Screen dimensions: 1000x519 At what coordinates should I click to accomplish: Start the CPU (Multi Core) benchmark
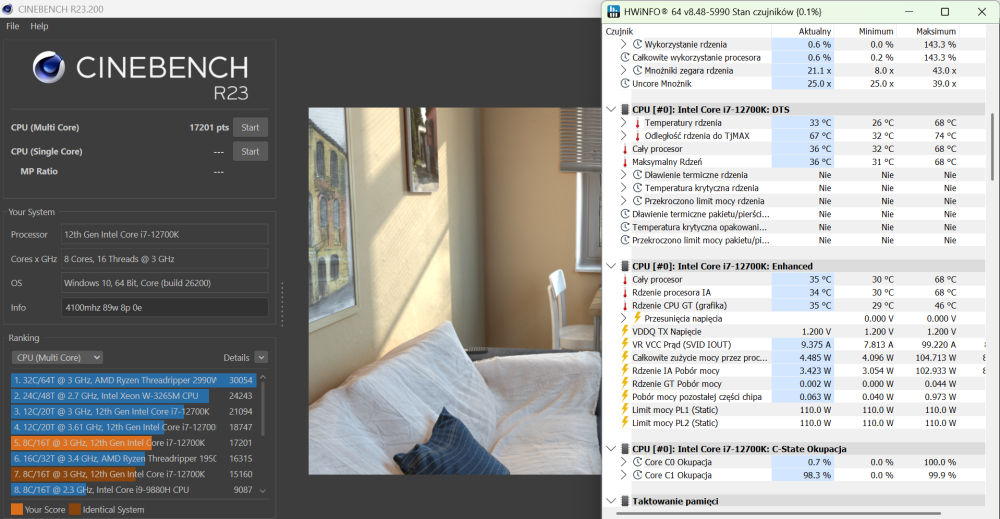(250, 128)
